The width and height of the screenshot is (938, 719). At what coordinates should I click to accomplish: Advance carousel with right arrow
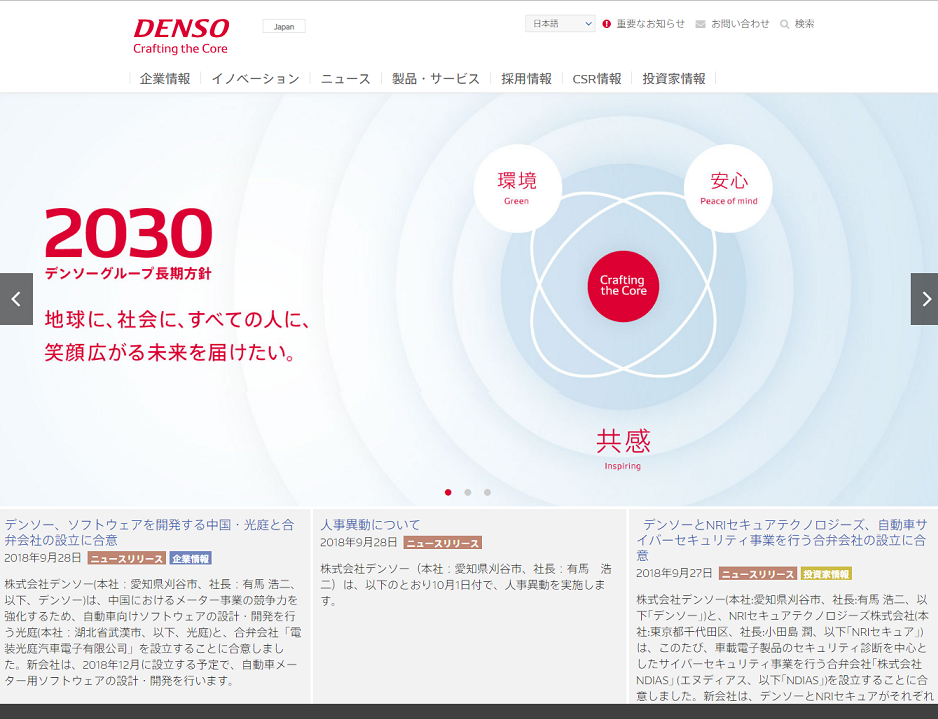click(x=924, y=299)
